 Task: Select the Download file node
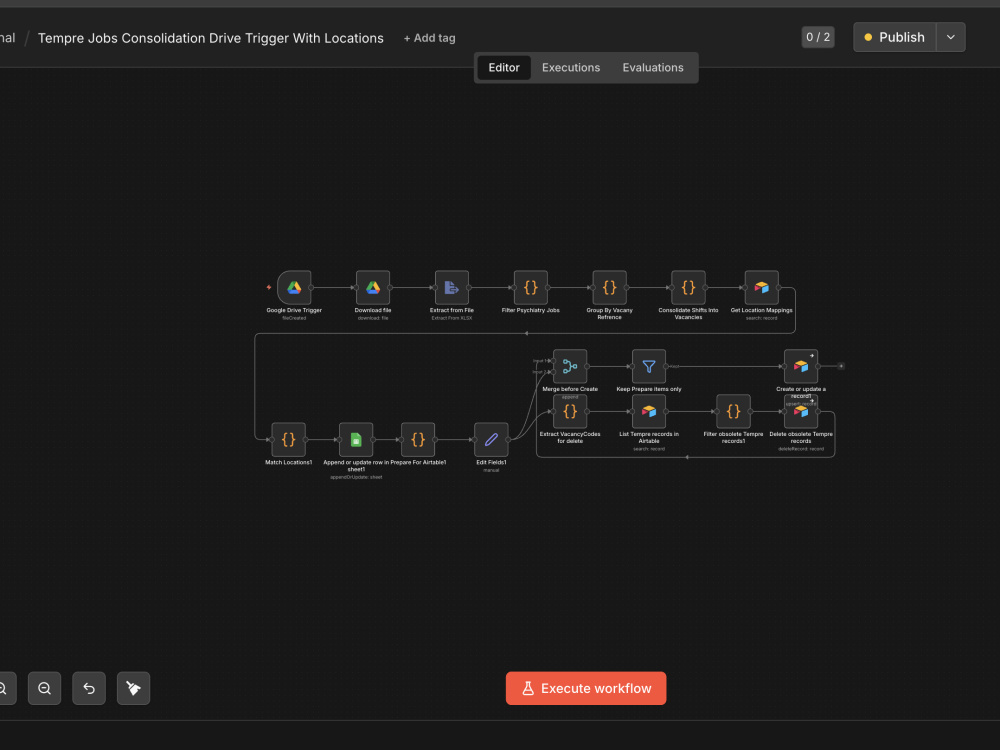point(373,288)
